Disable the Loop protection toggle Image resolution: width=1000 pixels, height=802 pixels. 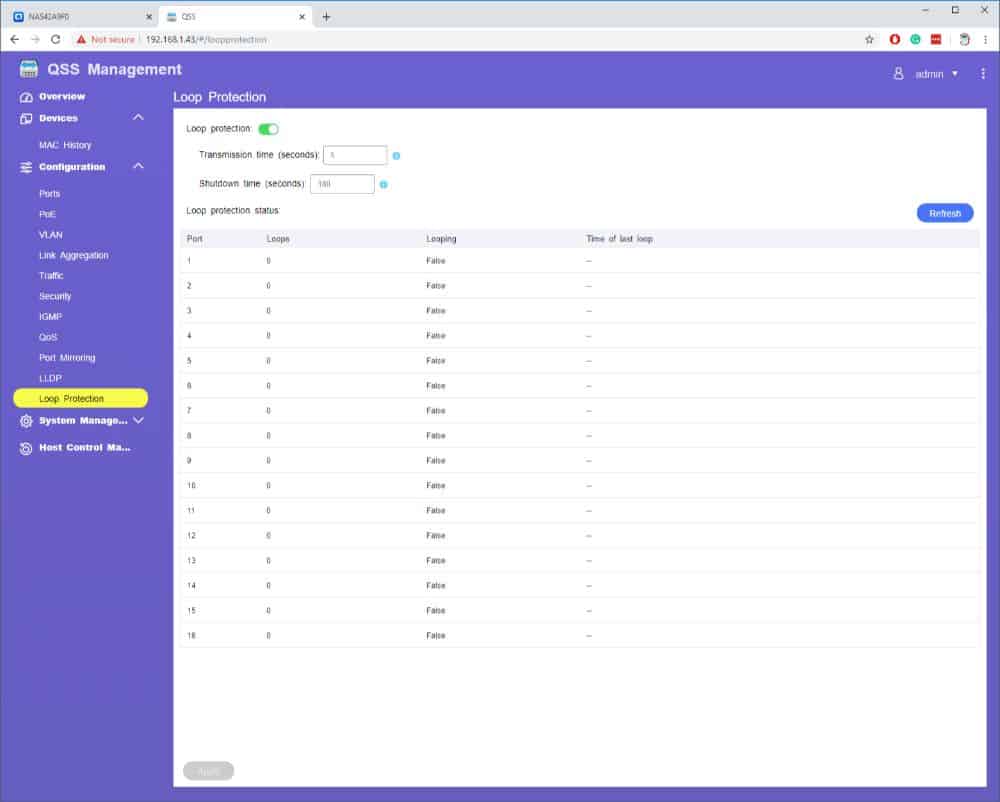tap(268, 129)
